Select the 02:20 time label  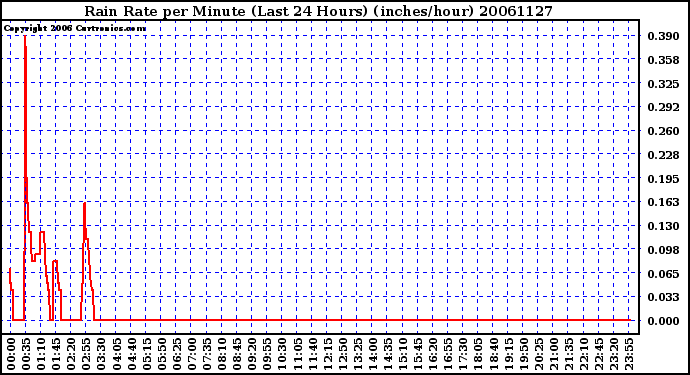[71, 354]
